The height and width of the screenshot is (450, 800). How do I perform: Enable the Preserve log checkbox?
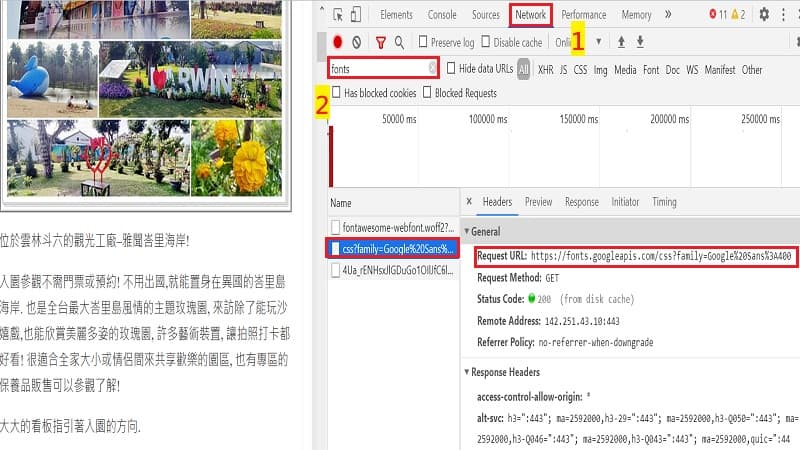click(424, 42)
